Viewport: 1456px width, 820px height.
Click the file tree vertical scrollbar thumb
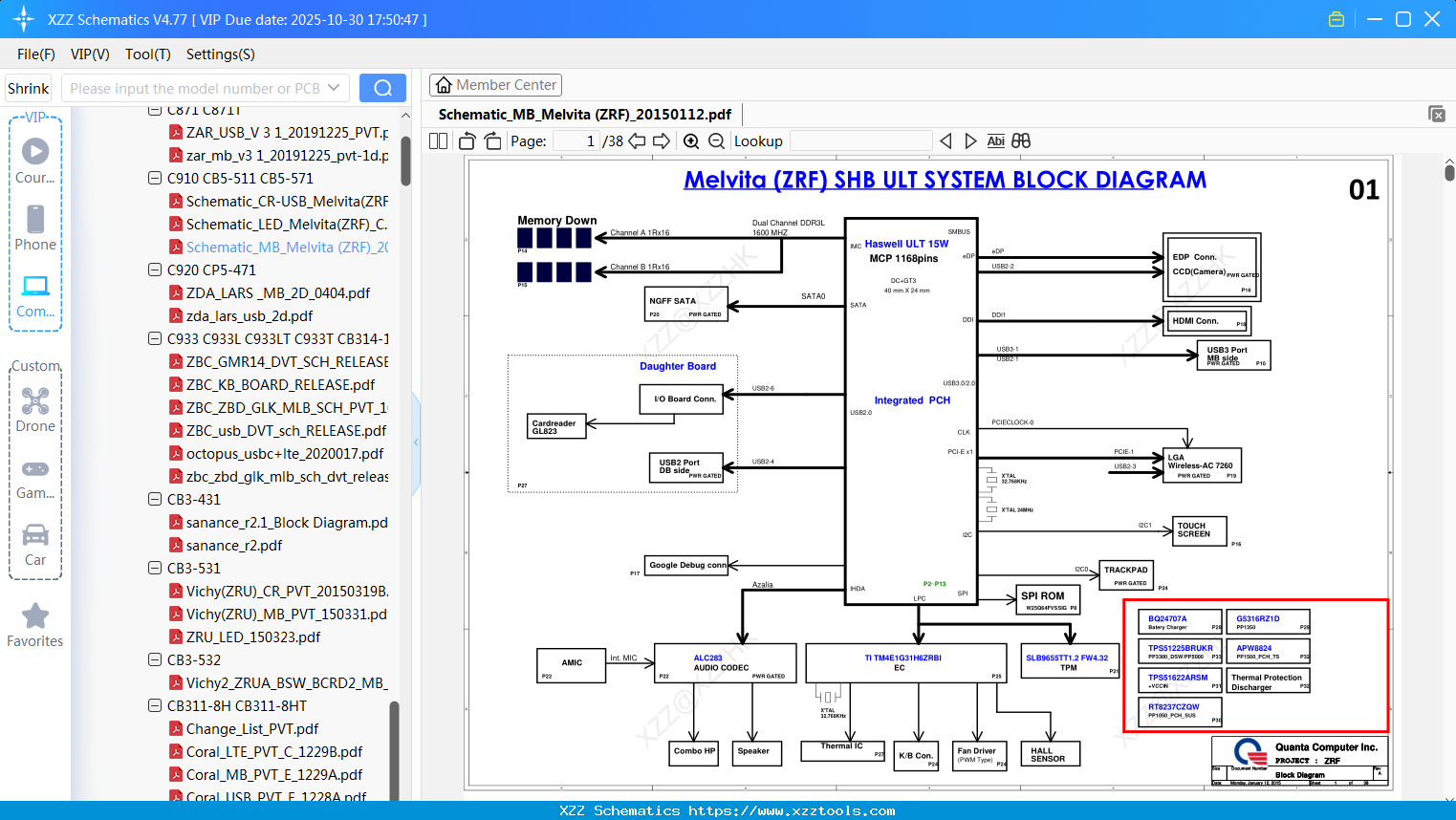click(405, 161)
